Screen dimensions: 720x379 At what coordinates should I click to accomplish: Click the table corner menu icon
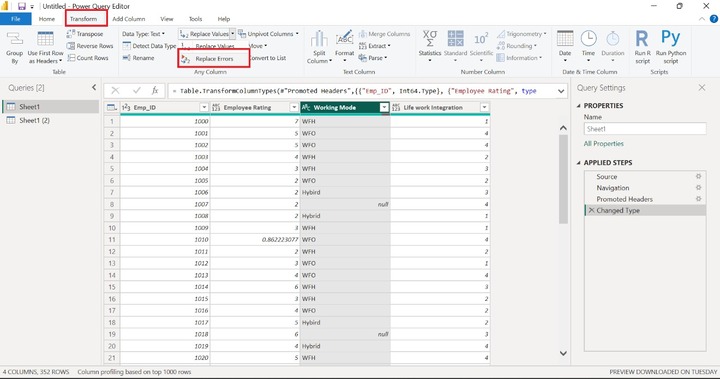[112, 107]
